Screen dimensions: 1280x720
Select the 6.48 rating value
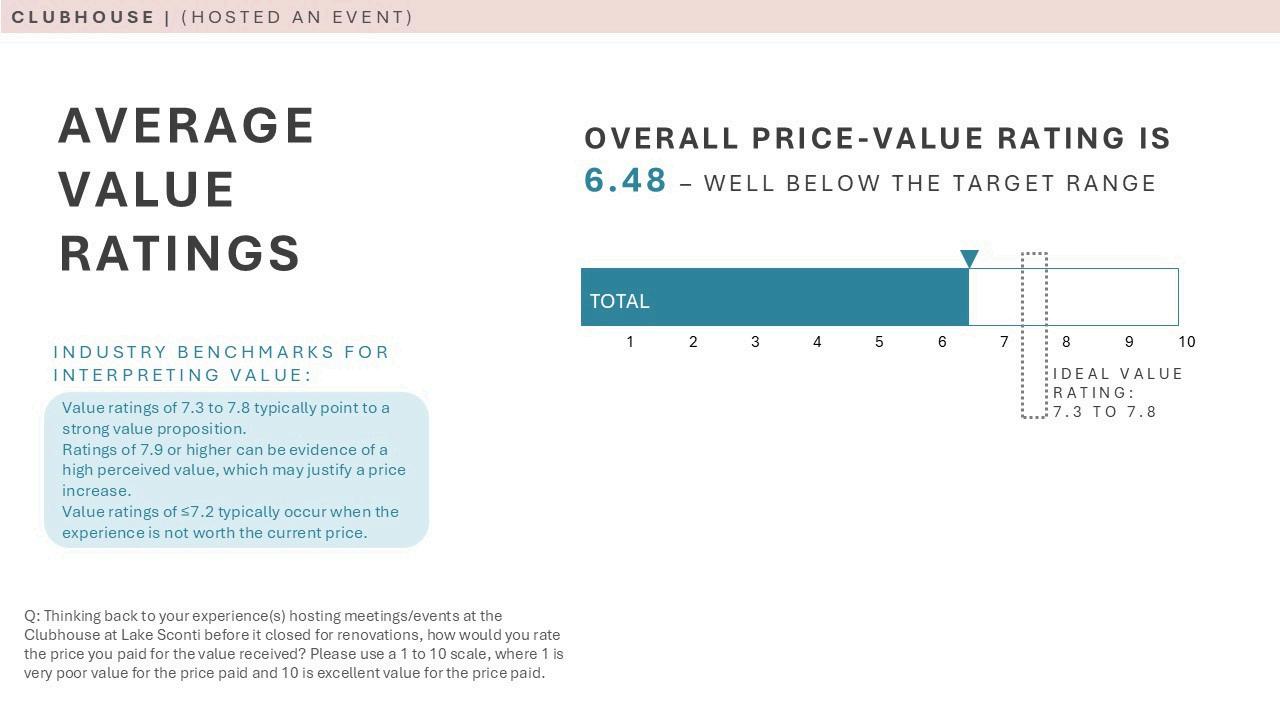coord(625,181)
